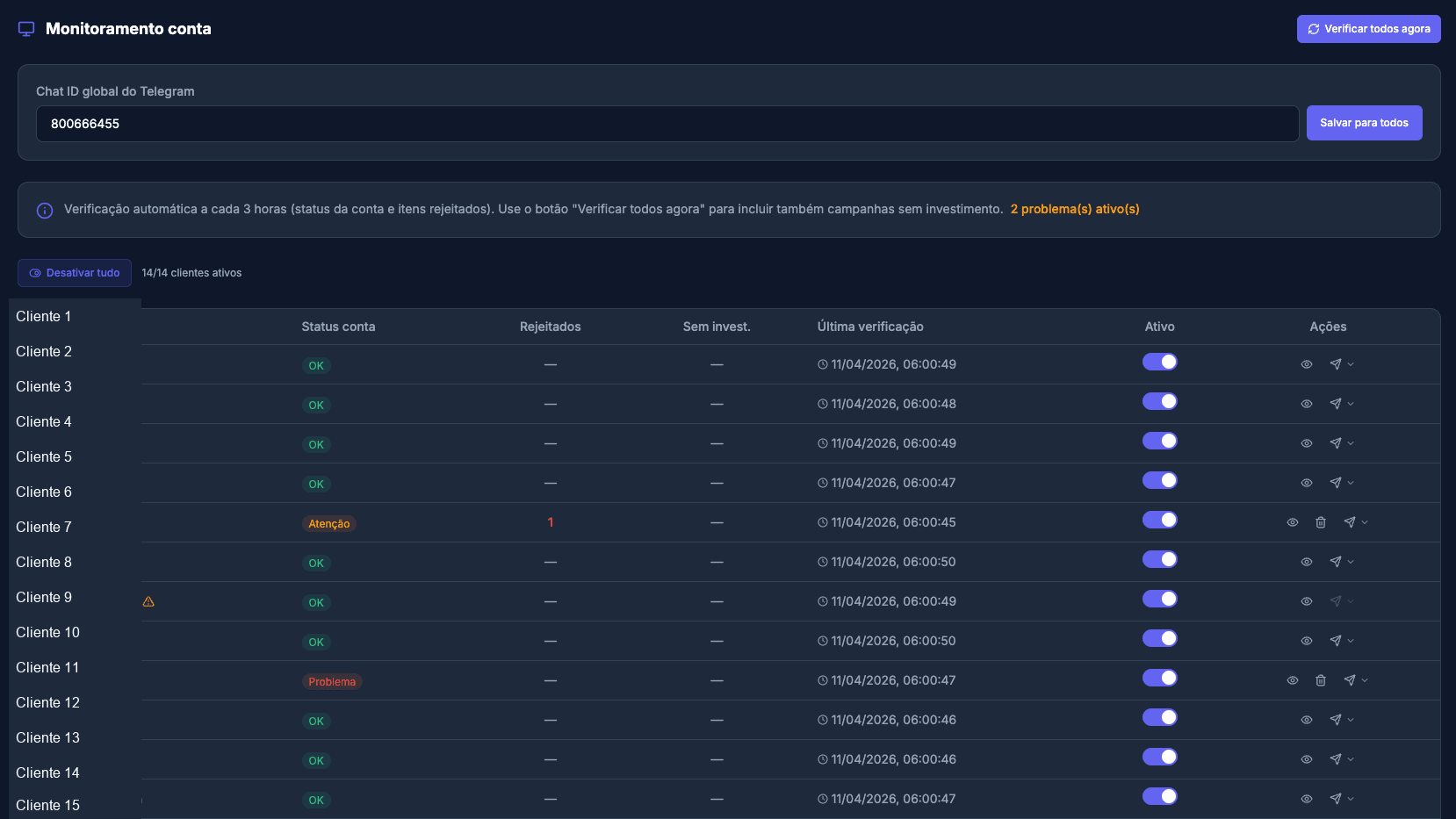Open send options chevron in first table row
This screenshot has height=819, width=1456.
click(1351, 364)
